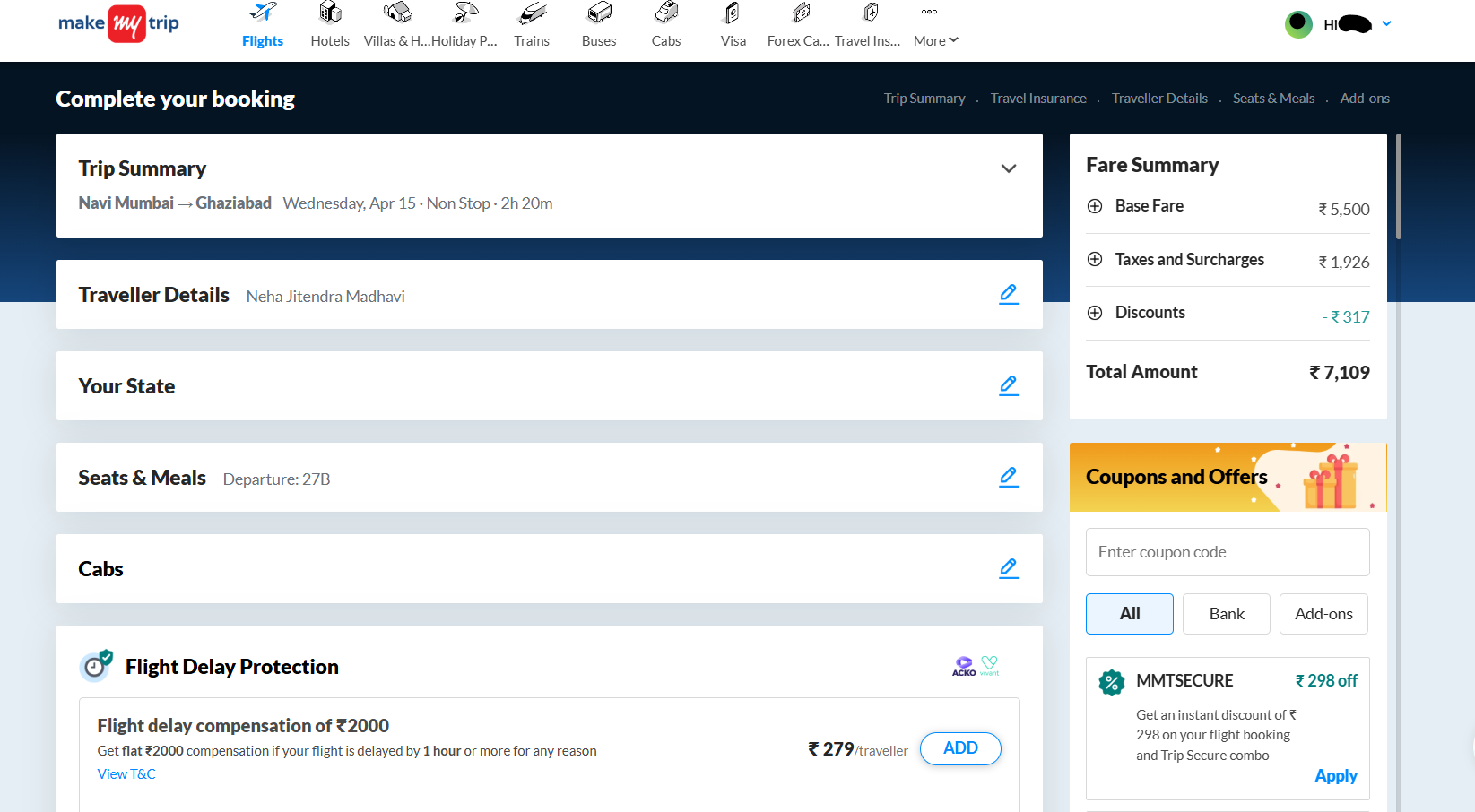Add Flight Delay Protection with ADD button
This screenshot has width=1475, height=812.
960,748
